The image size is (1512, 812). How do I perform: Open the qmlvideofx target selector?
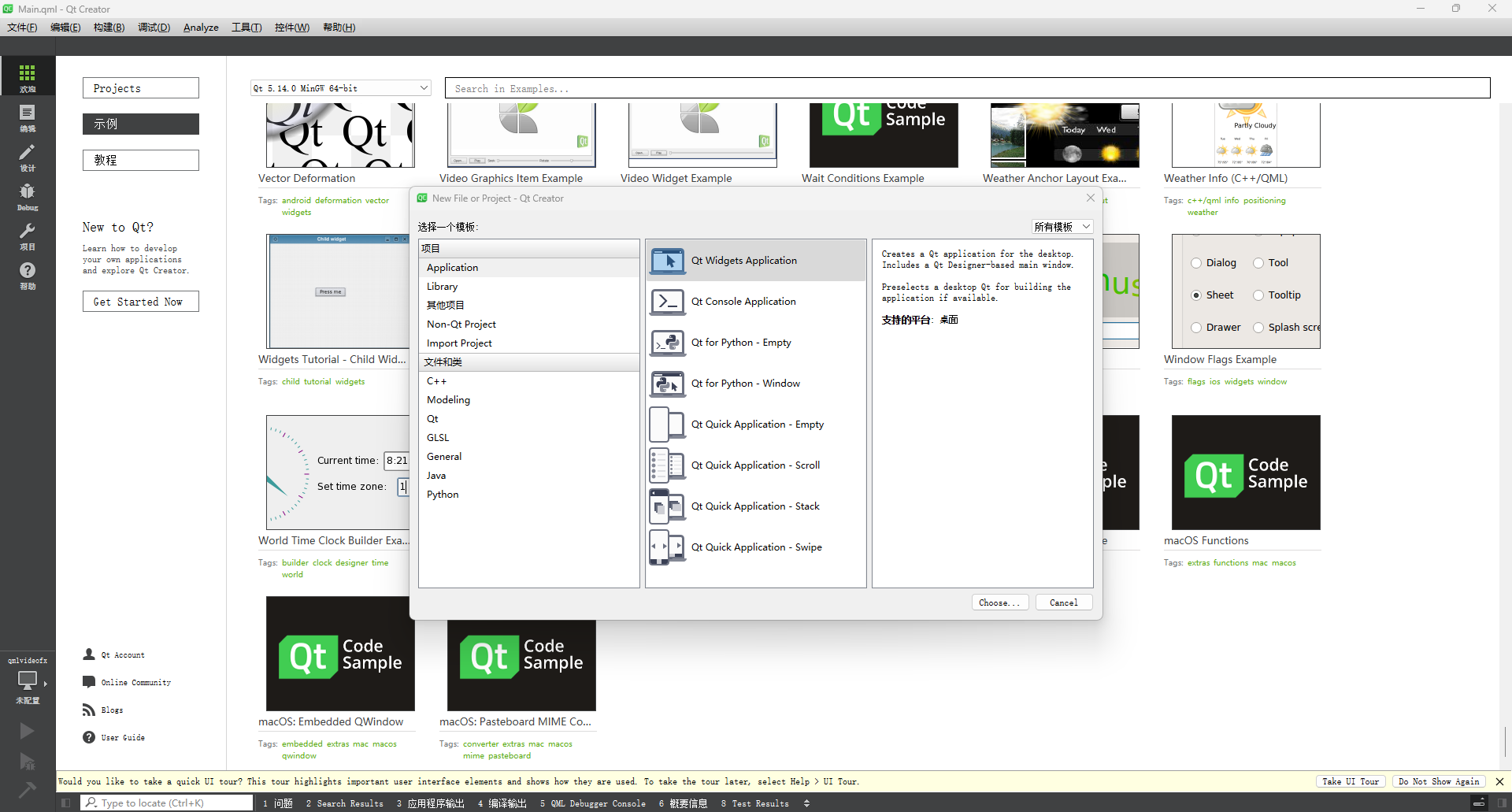[28, 680]
